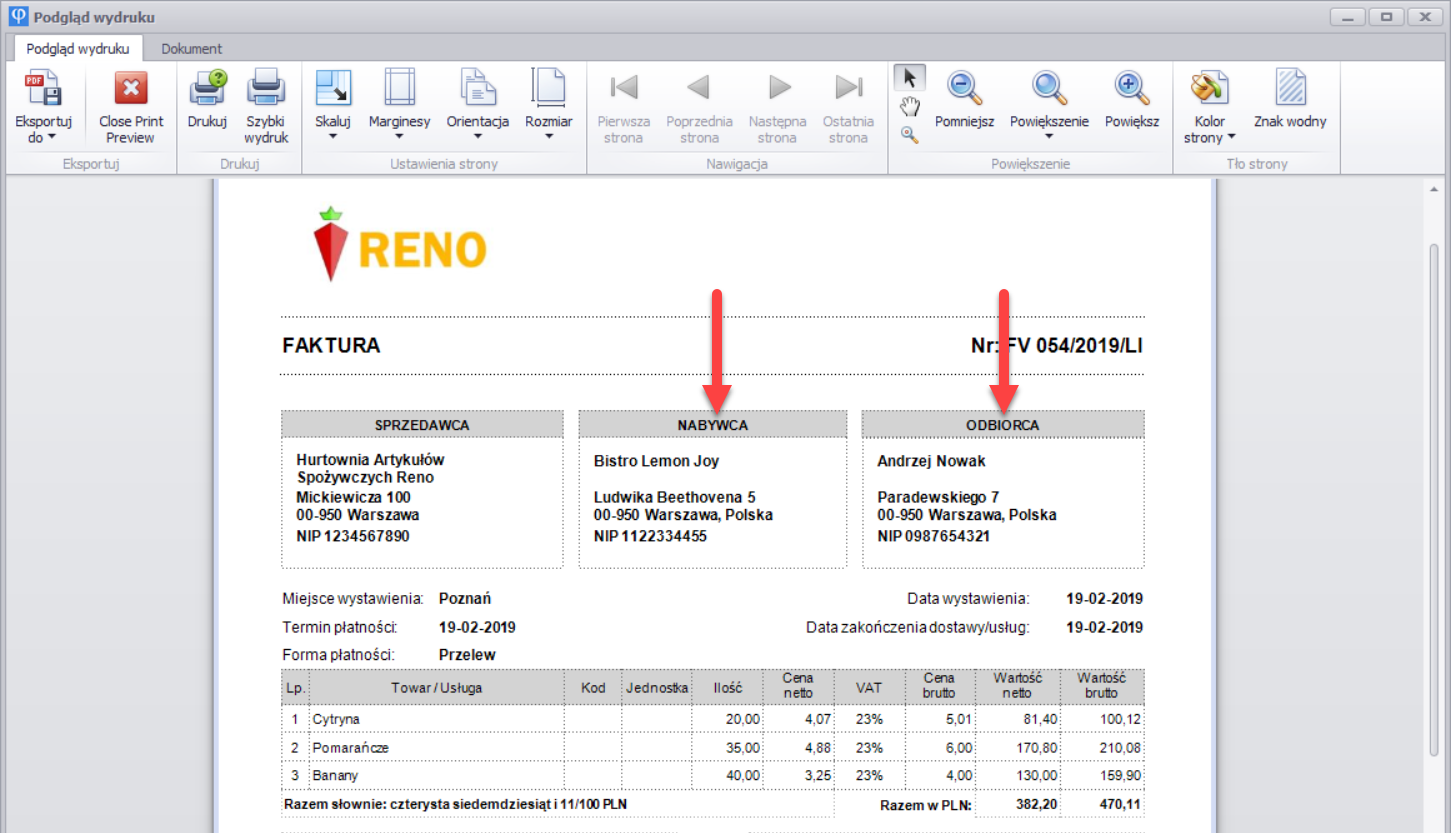Click the SPRZEDAWCA box header
The width and height of the screenshot is (1451, 833).
422,425
